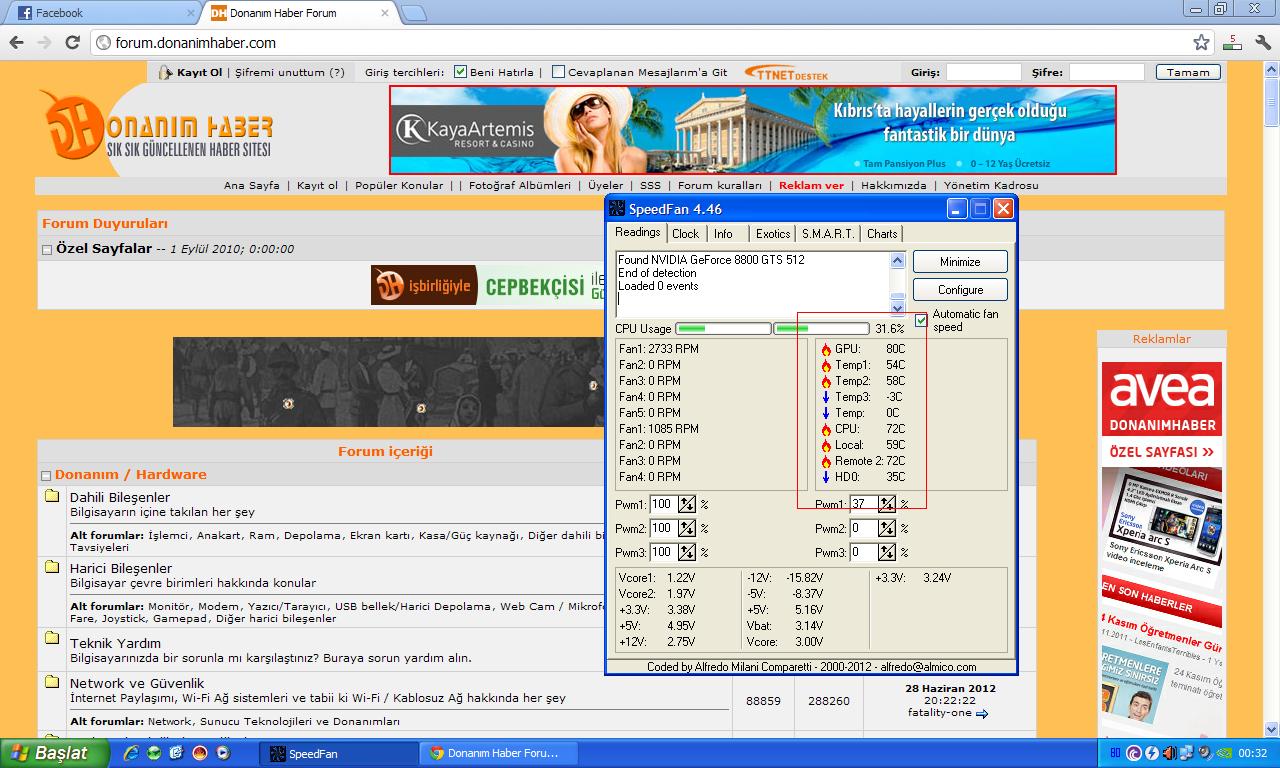This screenshot has height=768, width=1280.
Task: Switch to the Clock tab in SpeedFan
Action: 685,233
